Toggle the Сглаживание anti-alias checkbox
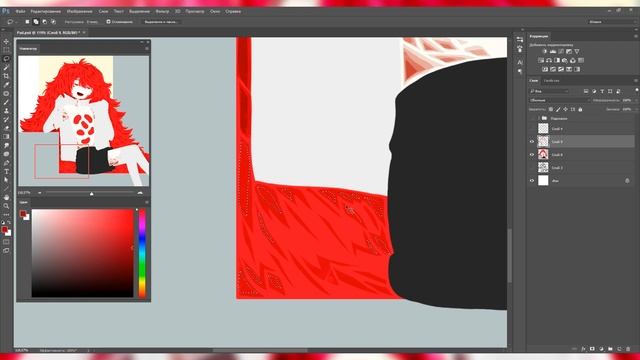 pos(109,22)
